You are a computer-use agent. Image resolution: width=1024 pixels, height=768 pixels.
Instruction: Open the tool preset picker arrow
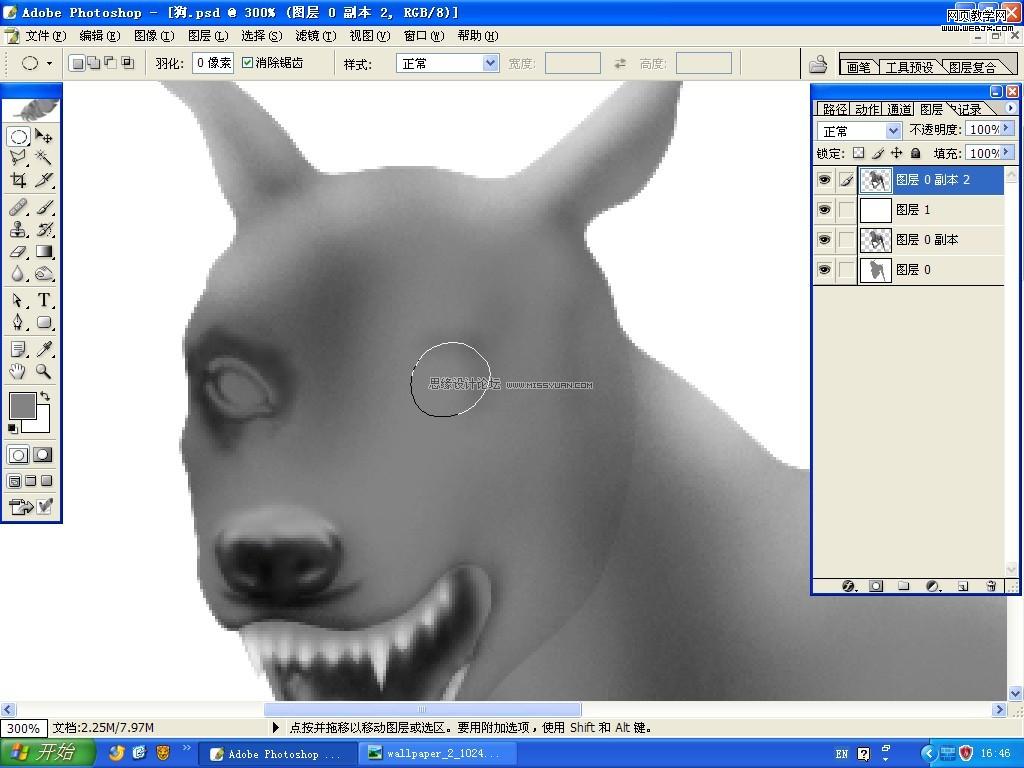[x=50, y=63]
